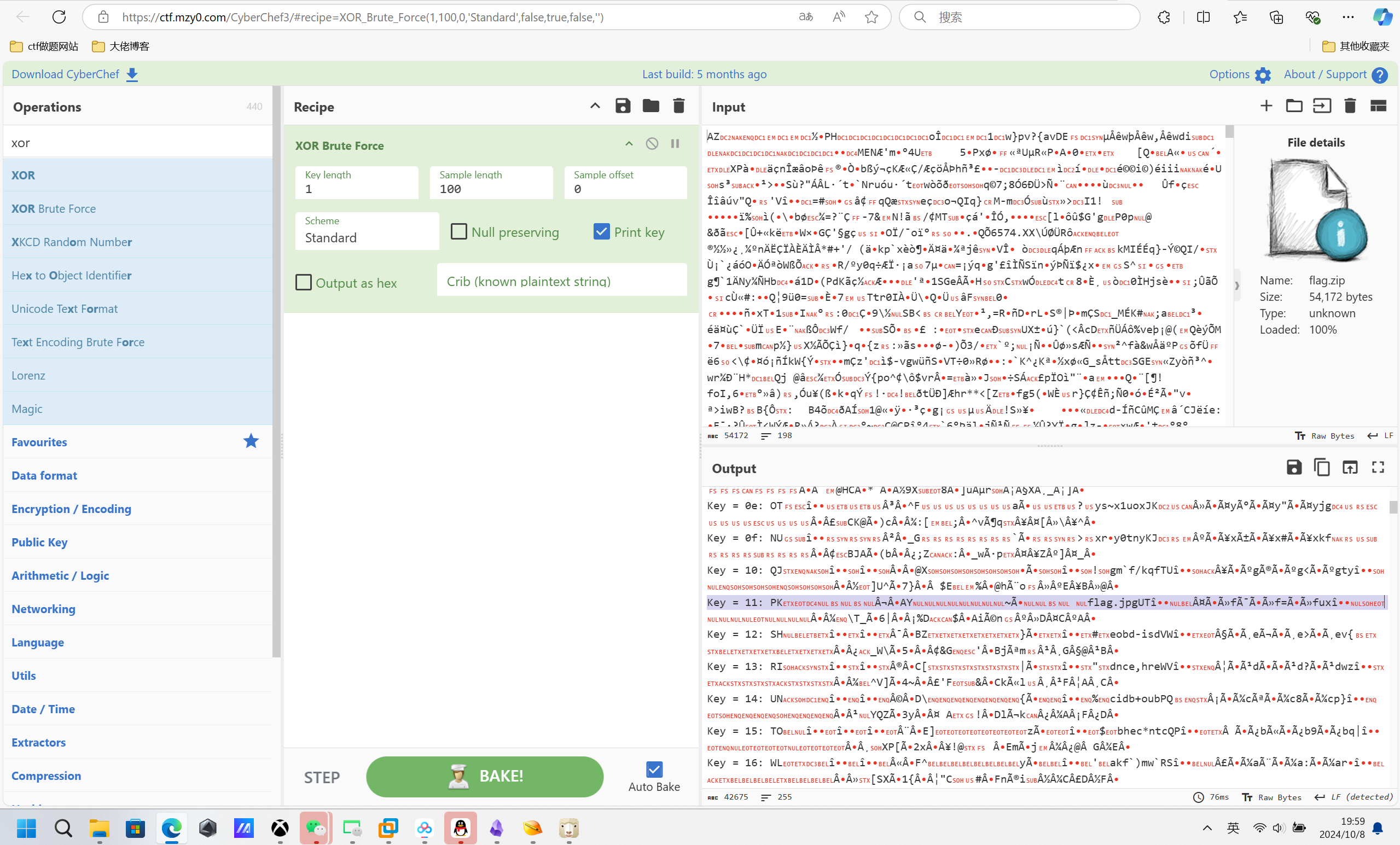Collapse the XOR Brute Force operation arguments
Screen dimensions: 1400x845
coord(629,144)
